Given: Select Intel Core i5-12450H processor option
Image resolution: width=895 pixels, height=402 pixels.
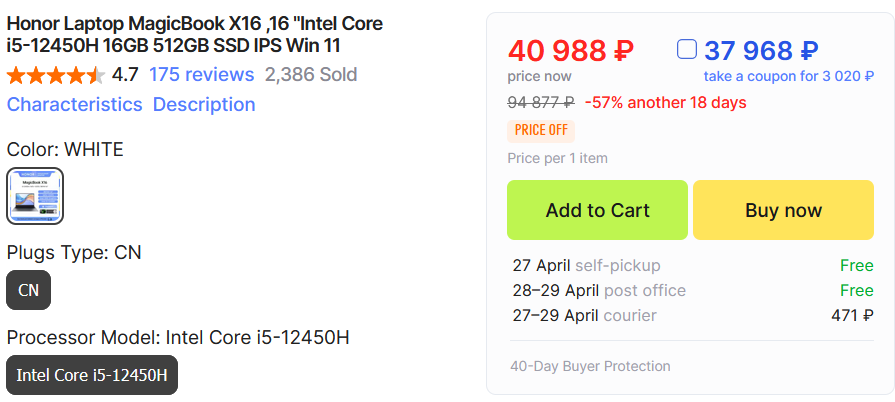Looking at the screenshot, I should (92, 375).
